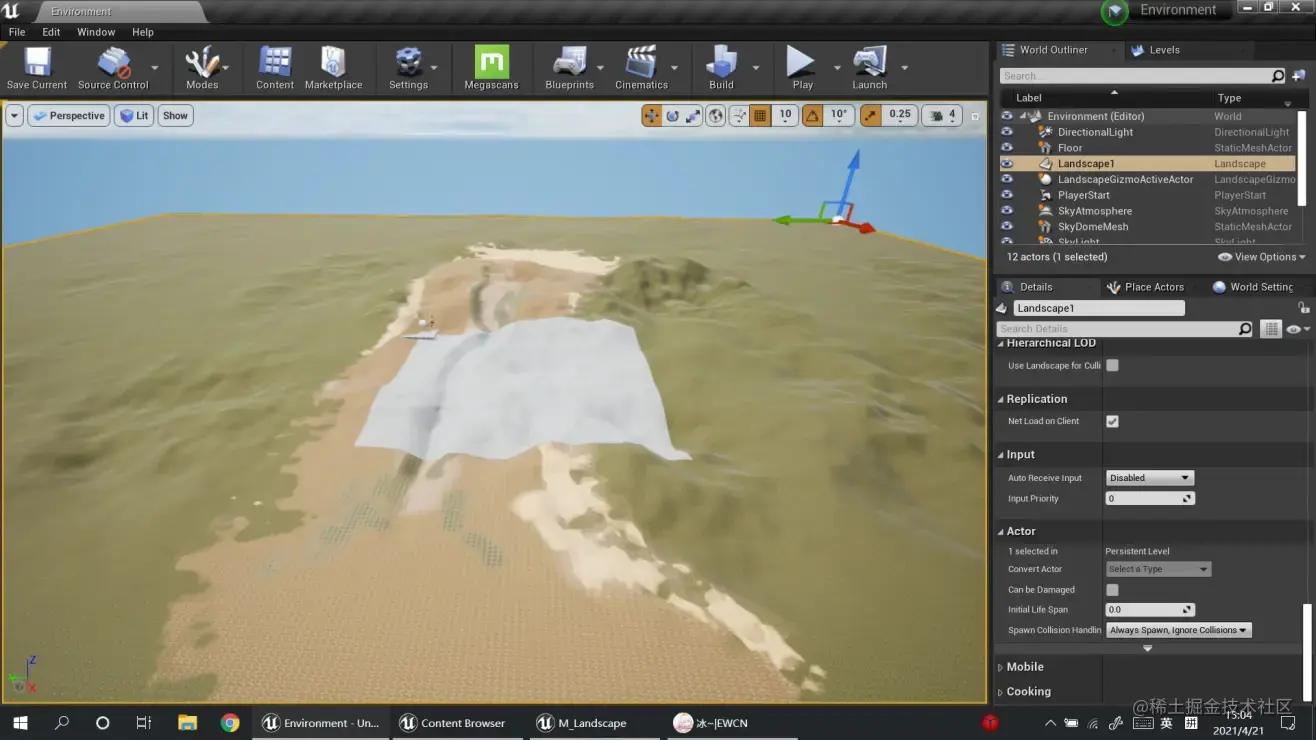Image resolution: width=1316 pixels, height=740 pixels.
Task: Uncheck Net Load on Client checkbox
Action: (1112, 421)
